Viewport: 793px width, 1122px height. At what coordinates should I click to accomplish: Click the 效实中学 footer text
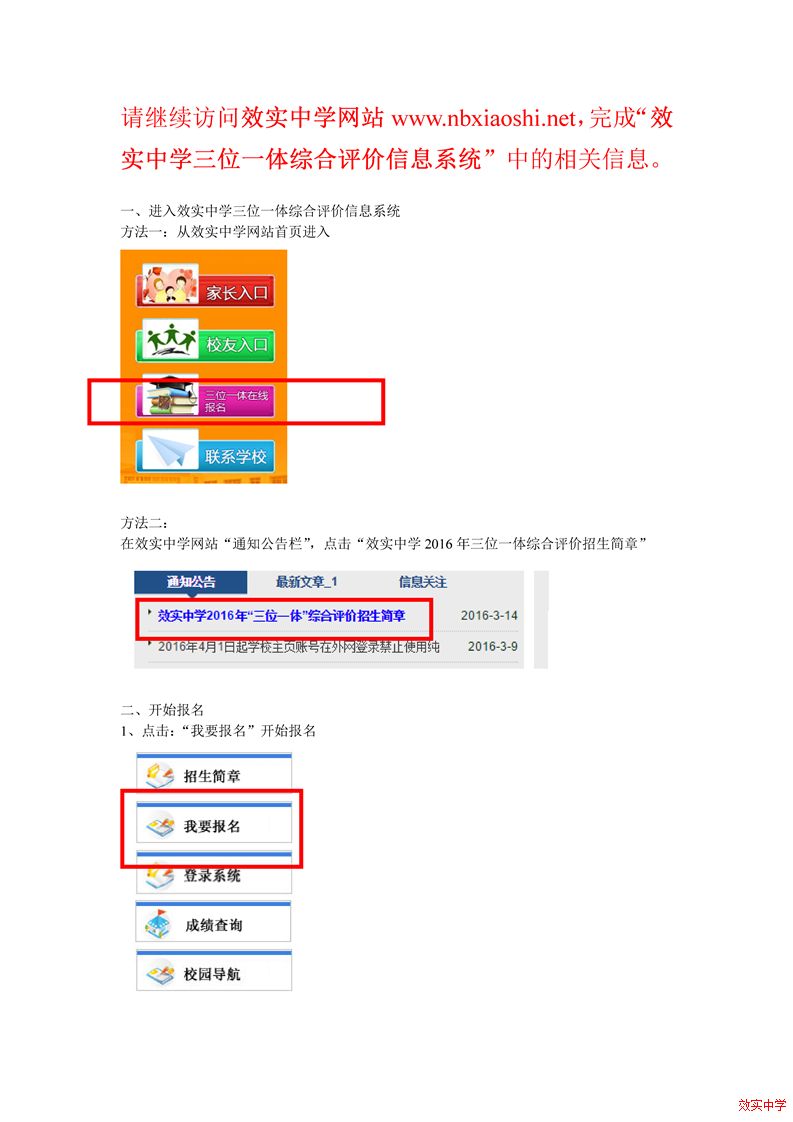tap(762, 1106)
